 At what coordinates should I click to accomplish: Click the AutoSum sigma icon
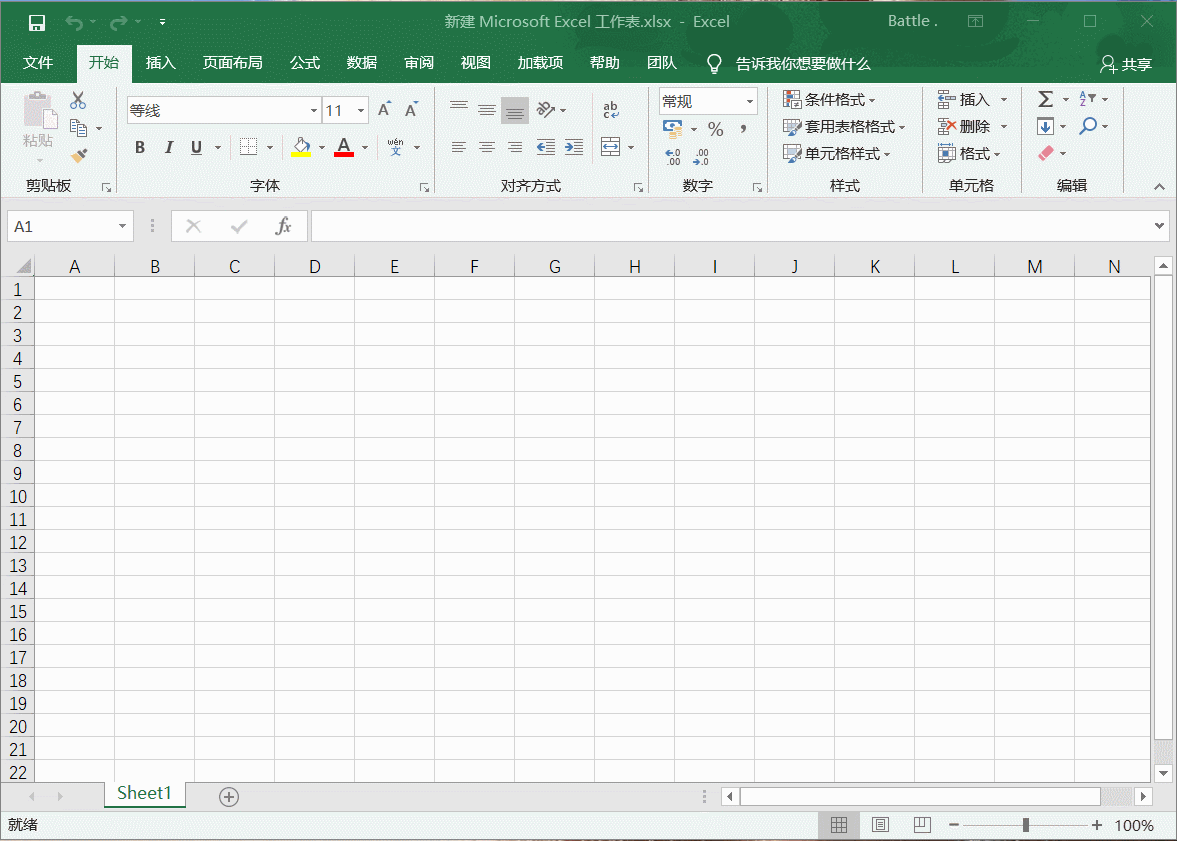tap(1046, 99)
